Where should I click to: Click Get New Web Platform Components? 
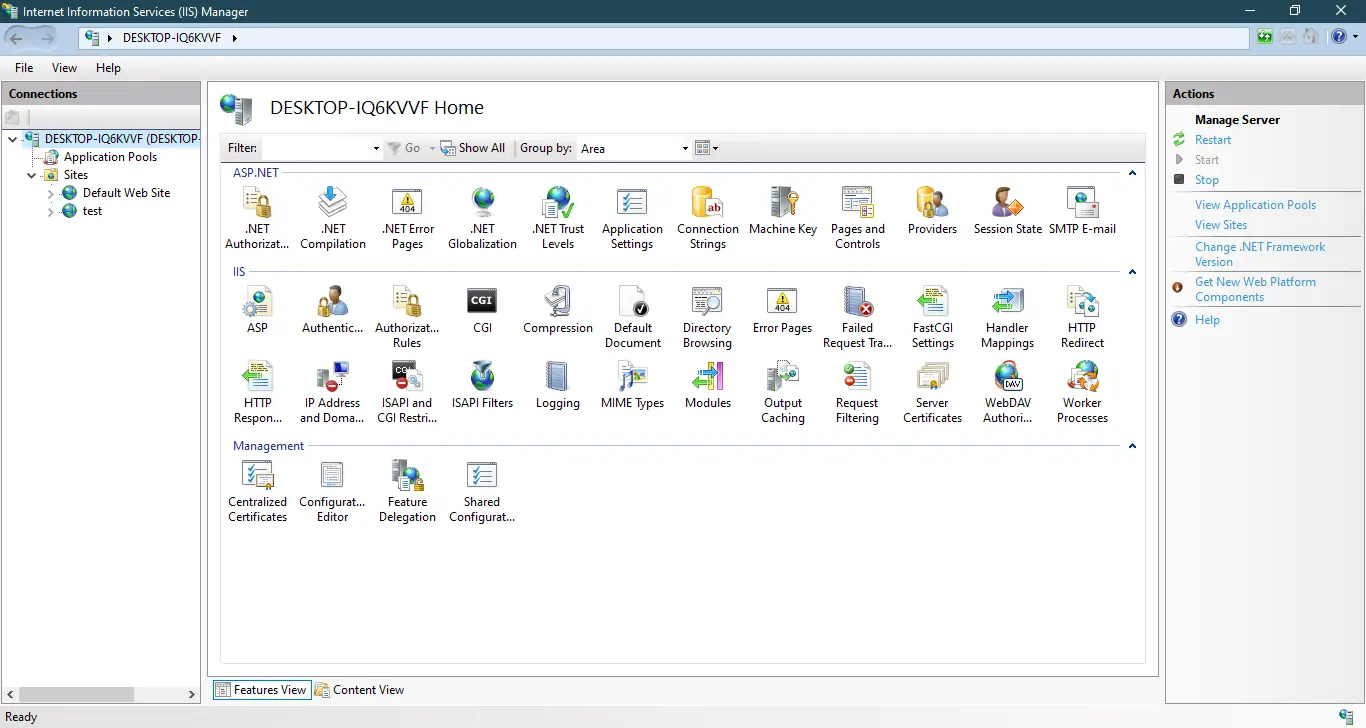coord(1255,290)
